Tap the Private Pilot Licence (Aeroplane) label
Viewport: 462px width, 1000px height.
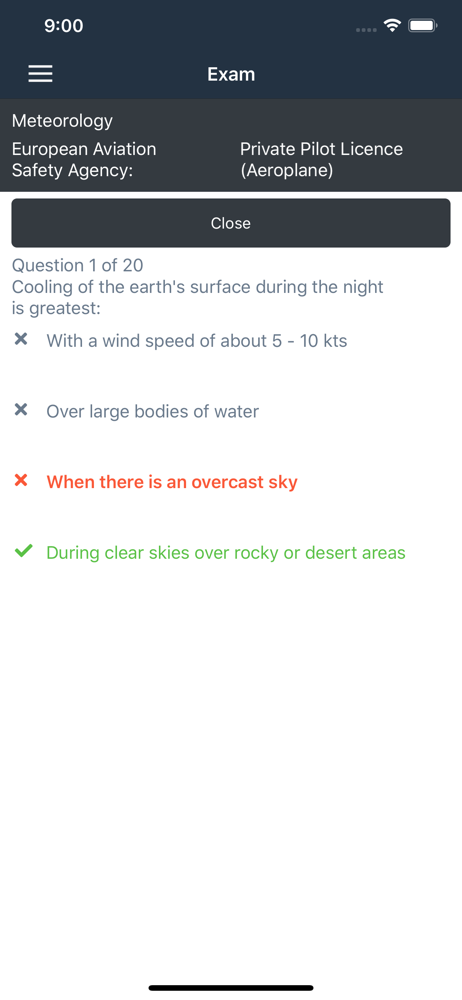[322, 160]
